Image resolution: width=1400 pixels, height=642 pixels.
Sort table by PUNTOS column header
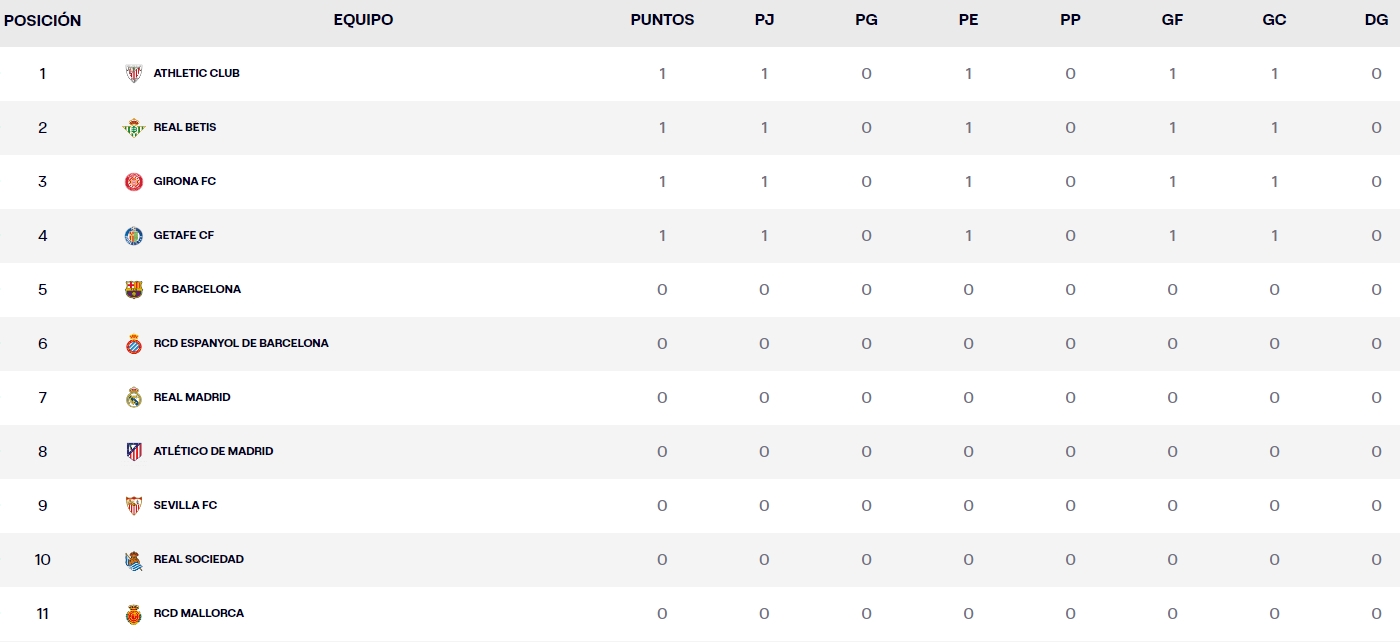coord(662,20)
